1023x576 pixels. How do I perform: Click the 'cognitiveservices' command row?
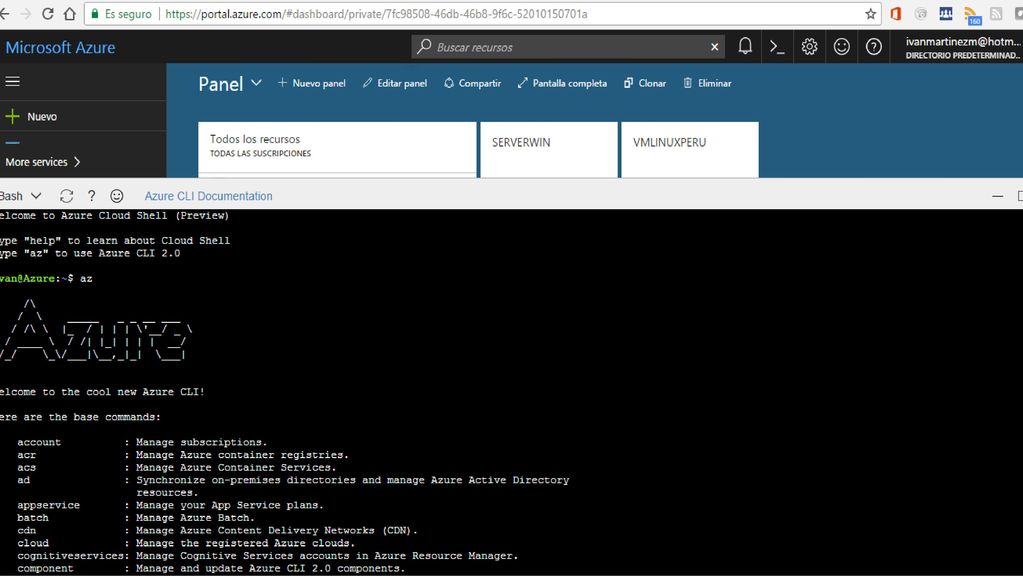[x=267, y=556]
